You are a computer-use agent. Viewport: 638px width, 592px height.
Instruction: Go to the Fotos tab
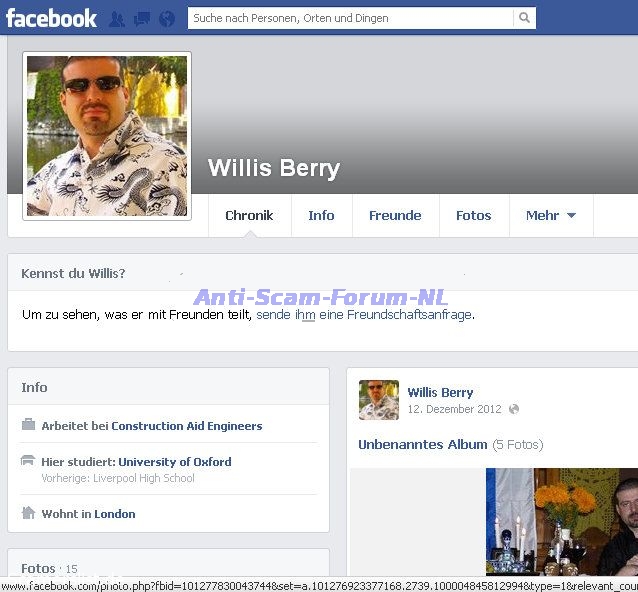[x=473, y=215]
